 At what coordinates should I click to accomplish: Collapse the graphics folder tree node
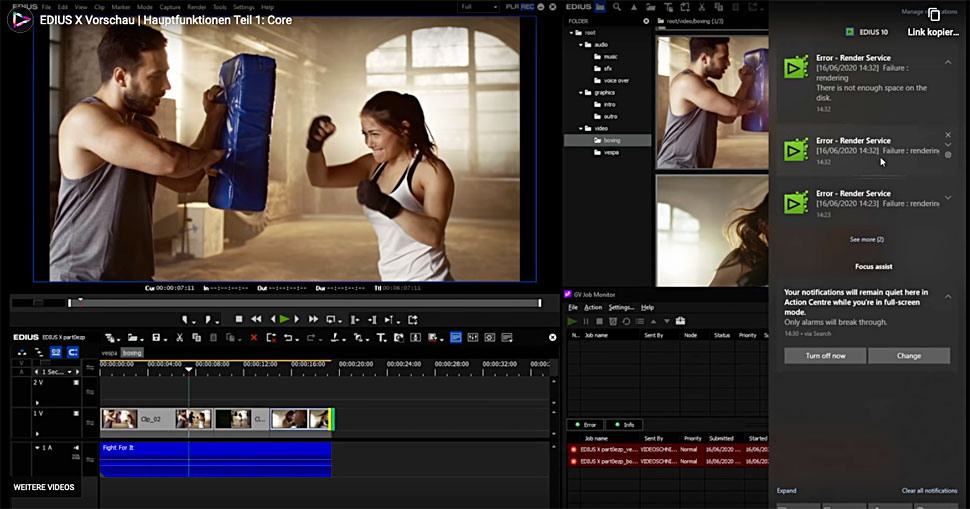pyautogui.click(x=581, y=93)
